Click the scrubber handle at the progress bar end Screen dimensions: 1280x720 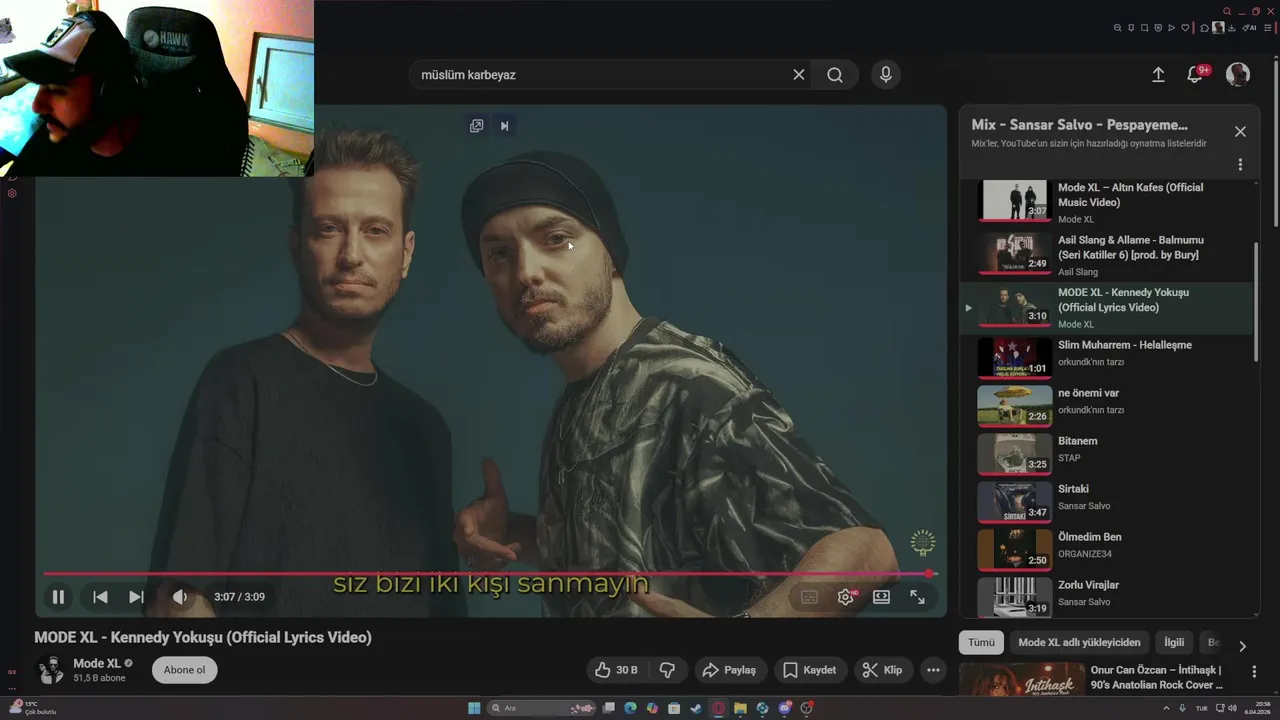pyautogui.click(x=930, y=574)
